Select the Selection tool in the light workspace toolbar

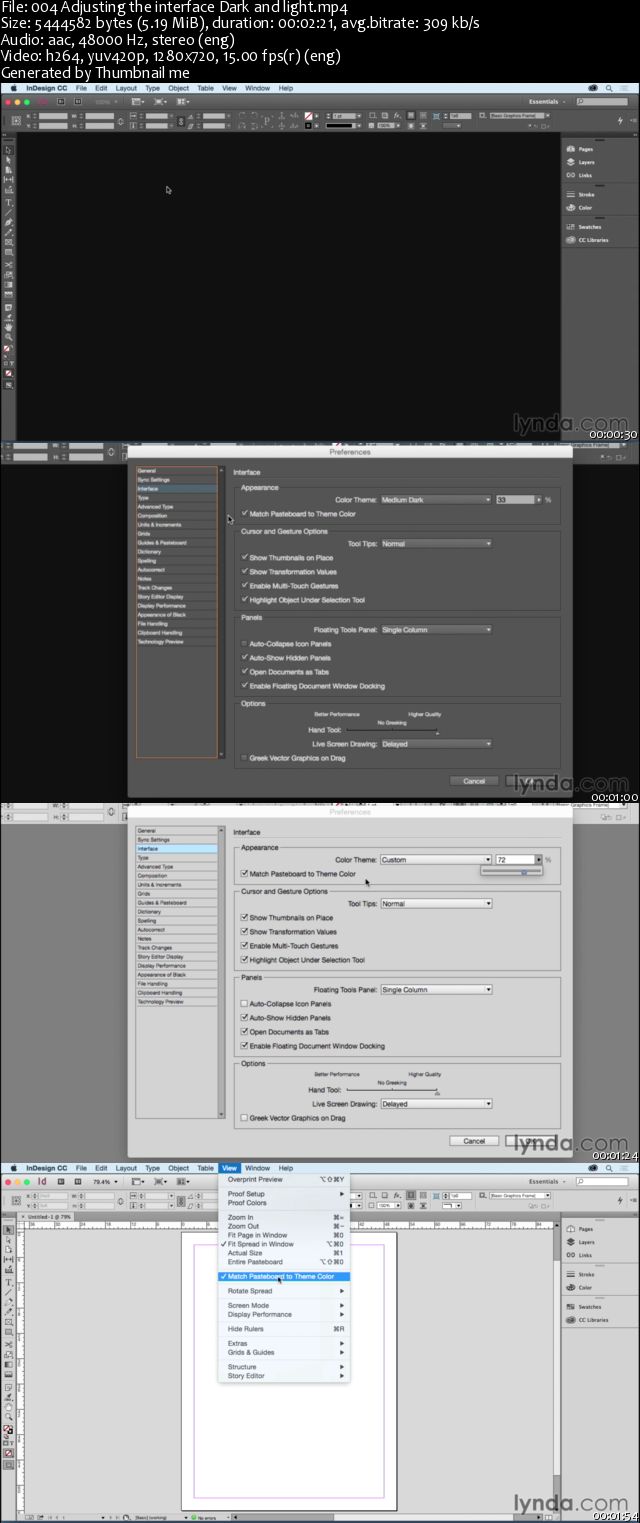coord(8,1230)
